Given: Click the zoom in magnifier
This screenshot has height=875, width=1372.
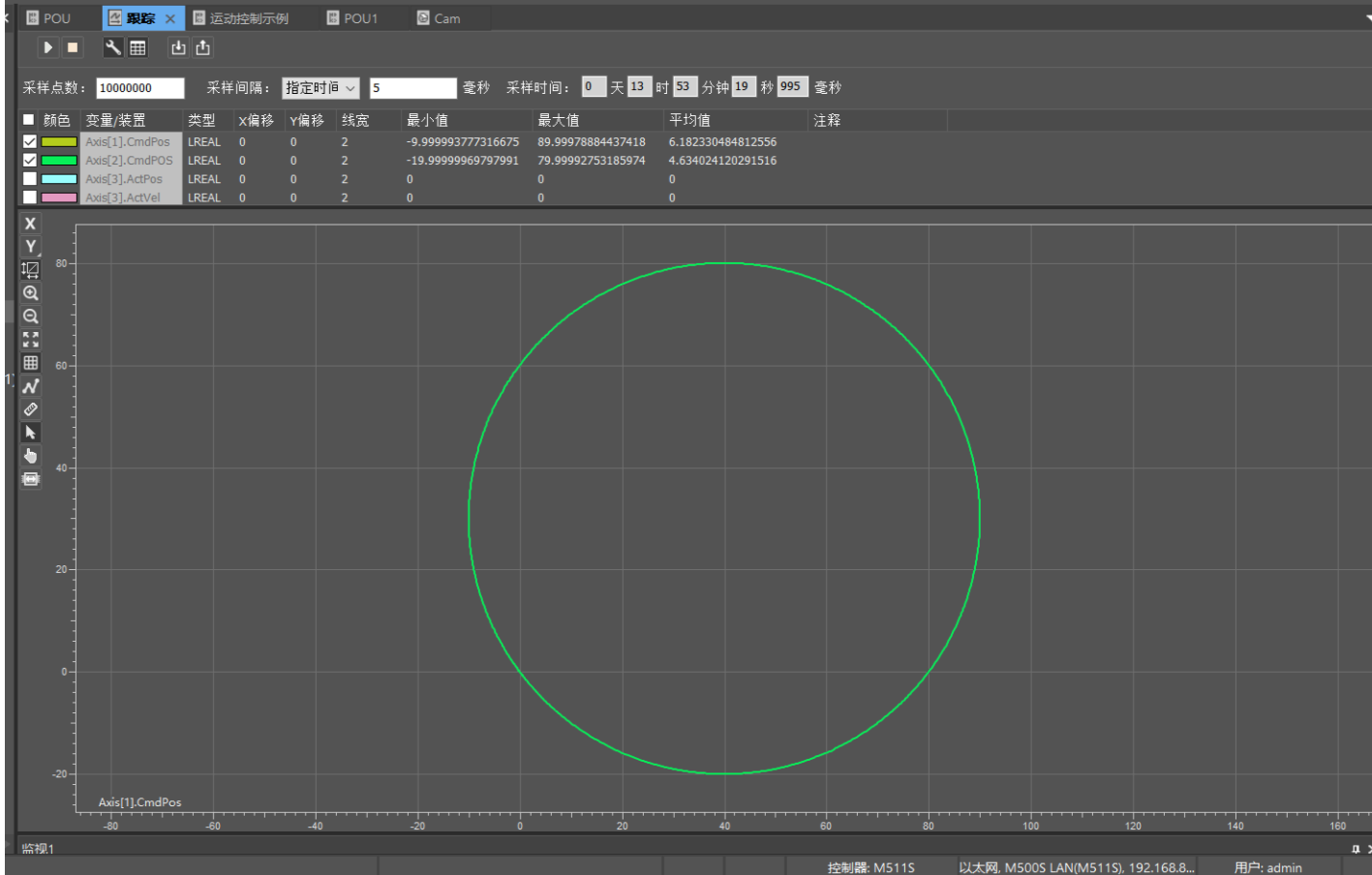Looking at the screenshot, I should 30,293.
